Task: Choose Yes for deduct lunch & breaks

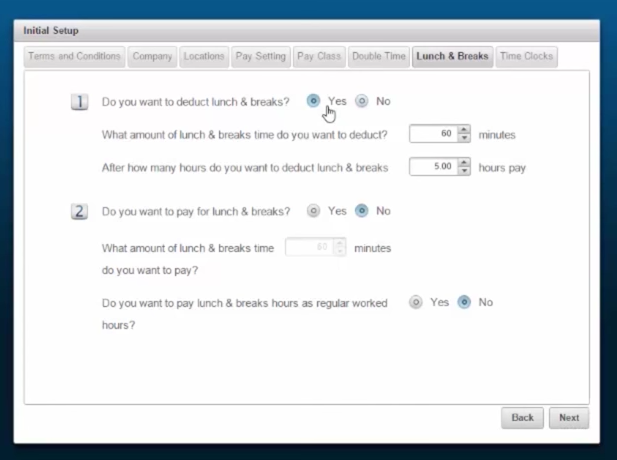Action: 313,101
